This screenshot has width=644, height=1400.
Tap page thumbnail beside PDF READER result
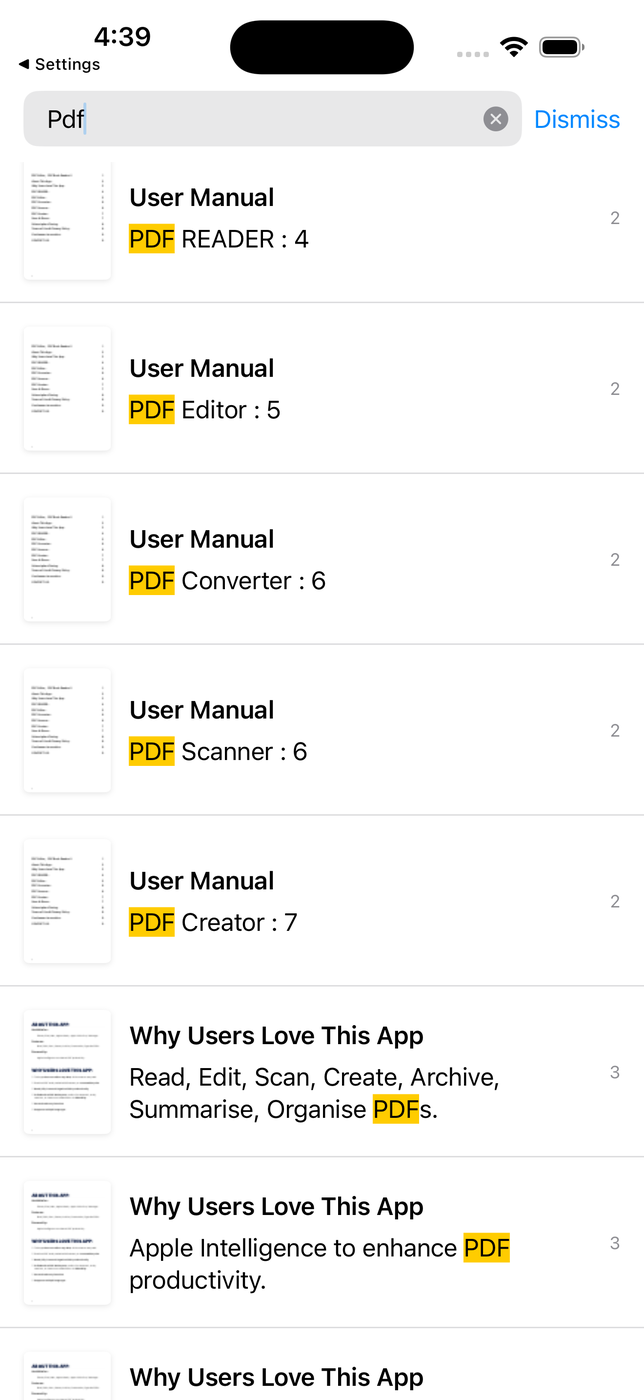click(x=67, y=219)
